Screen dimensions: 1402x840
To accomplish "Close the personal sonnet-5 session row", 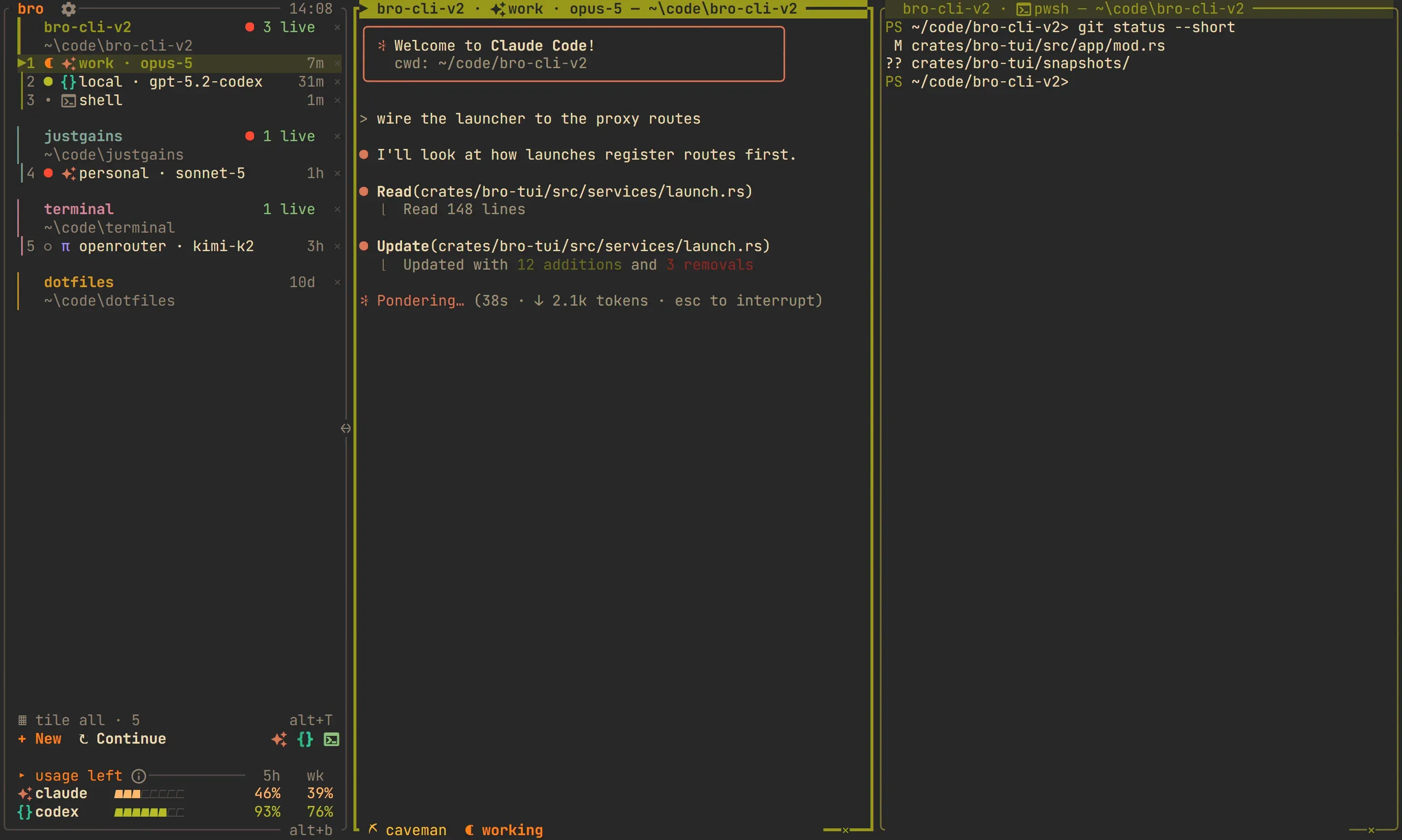I will tap(337, 173).
